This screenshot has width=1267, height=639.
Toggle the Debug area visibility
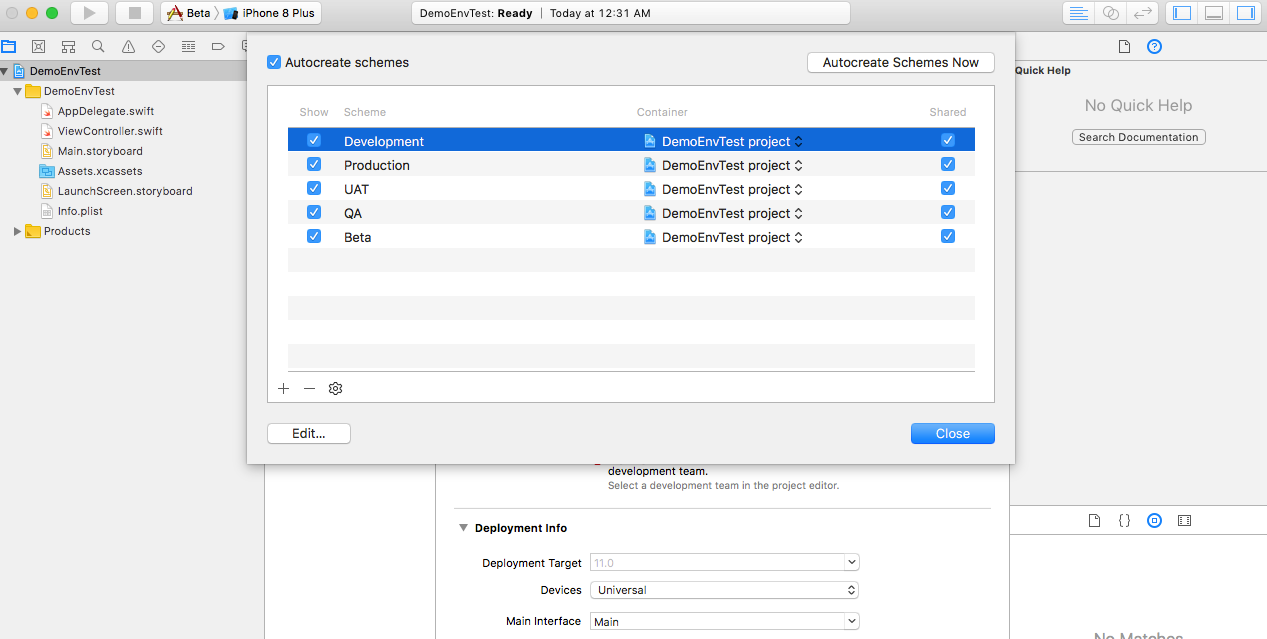click(x=1214, y=13)
